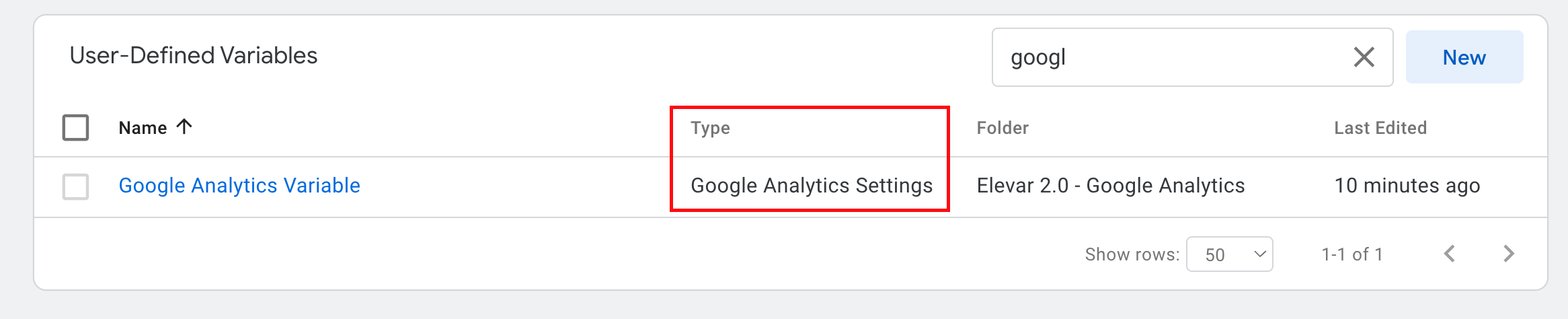
Task: Open the Google Analytics Variable link
Action: coord(239,186)
